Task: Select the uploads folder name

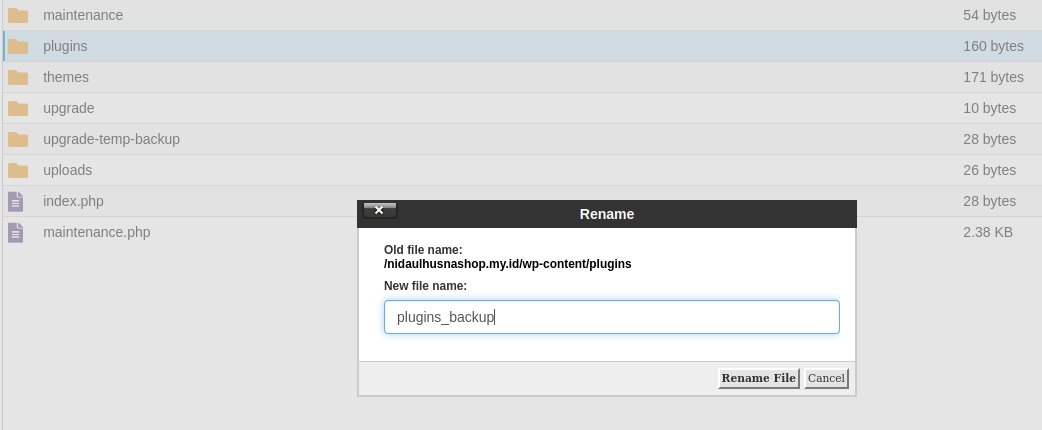Action: (67, 170)
